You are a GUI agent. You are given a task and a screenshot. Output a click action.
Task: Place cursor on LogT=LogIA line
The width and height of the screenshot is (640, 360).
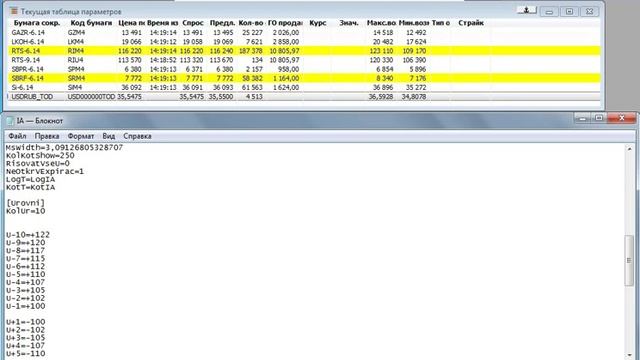(30, 180)
